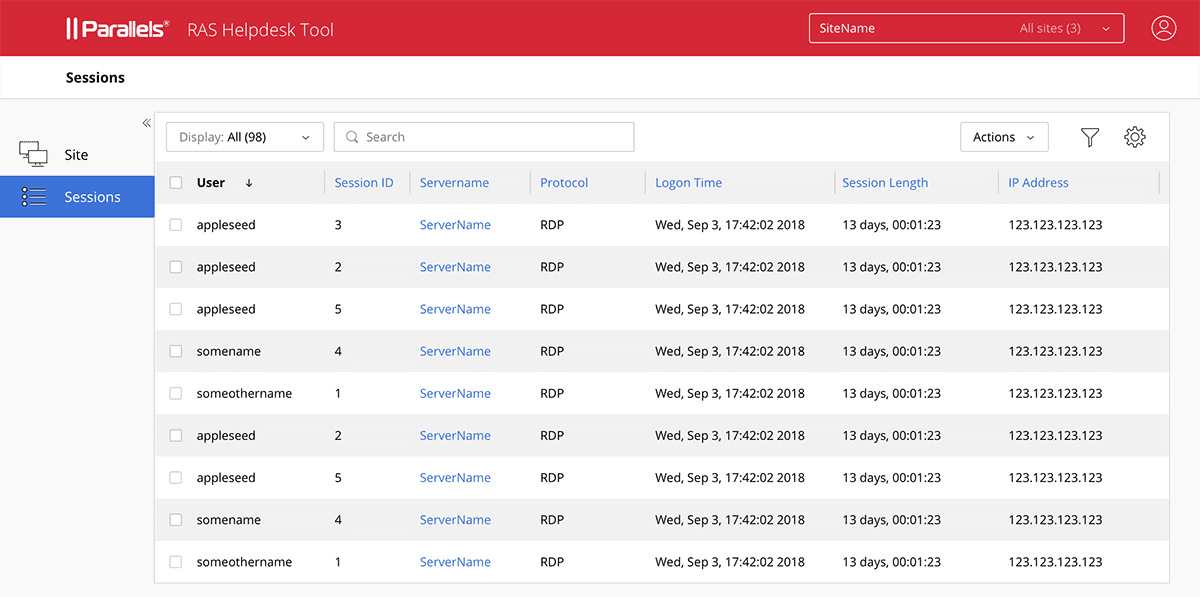The image size is (1200, 597).
Task: Click the Sessions page heading
Action: [x=95, y=77]
